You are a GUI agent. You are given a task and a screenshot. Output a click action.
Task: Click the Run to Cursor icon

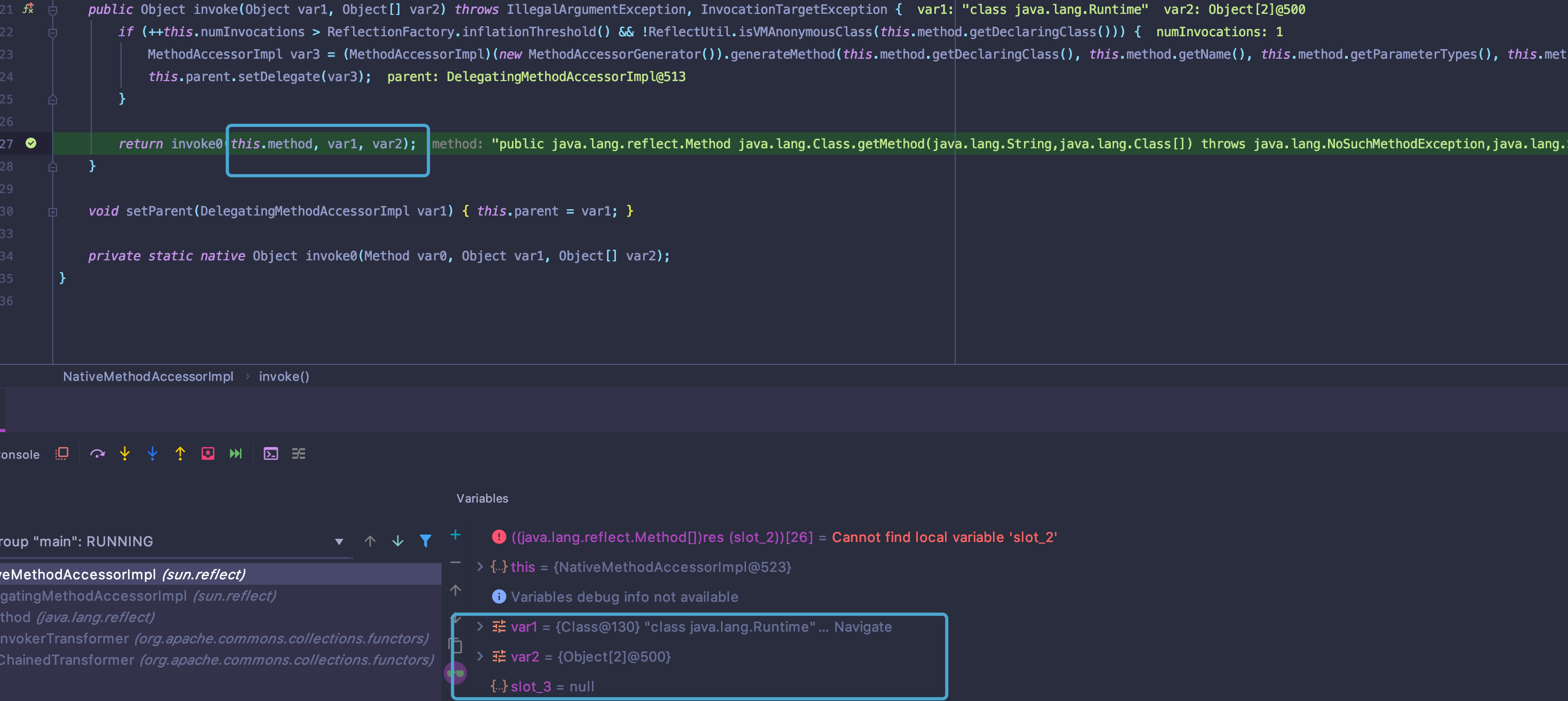click(236, 454)
